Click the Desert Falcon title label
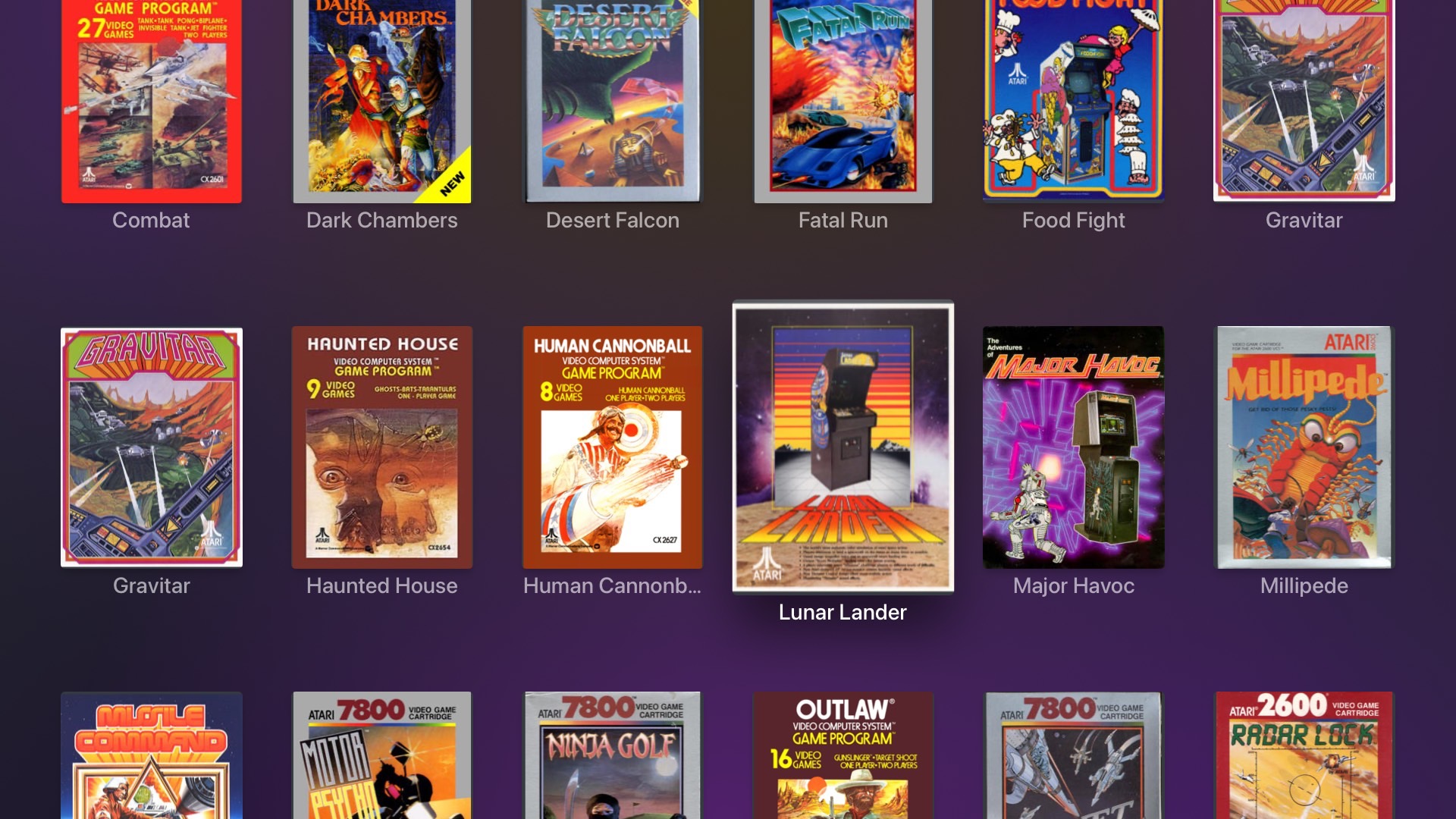 613,220
